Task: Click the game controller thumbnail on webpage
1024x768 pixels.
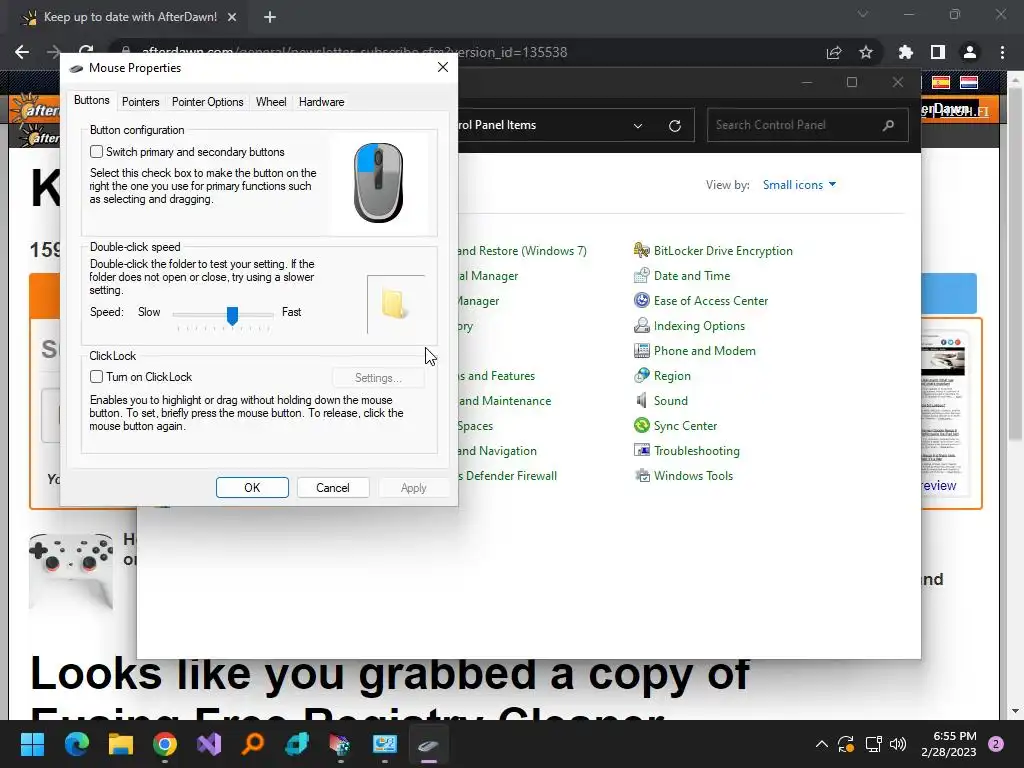Action: (x=71, y=569)
